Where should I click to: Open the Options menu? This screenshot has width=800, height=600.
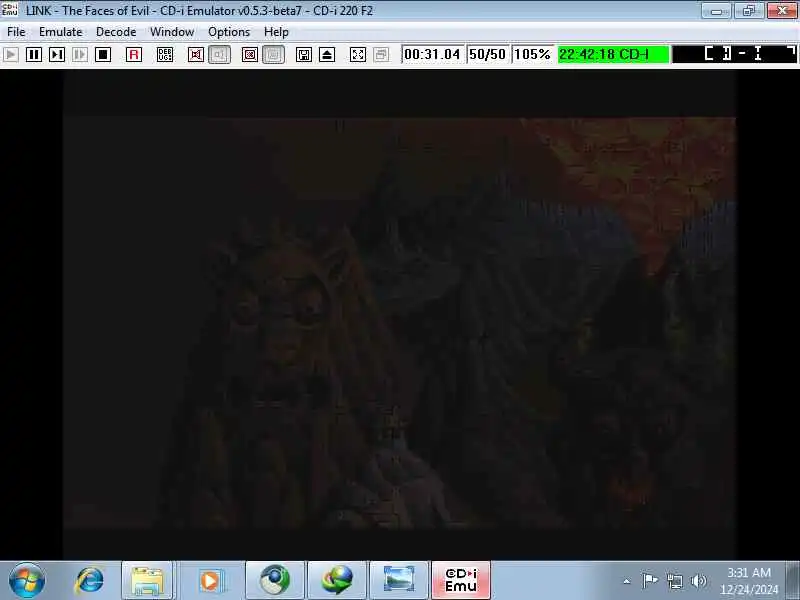point(229,32)
